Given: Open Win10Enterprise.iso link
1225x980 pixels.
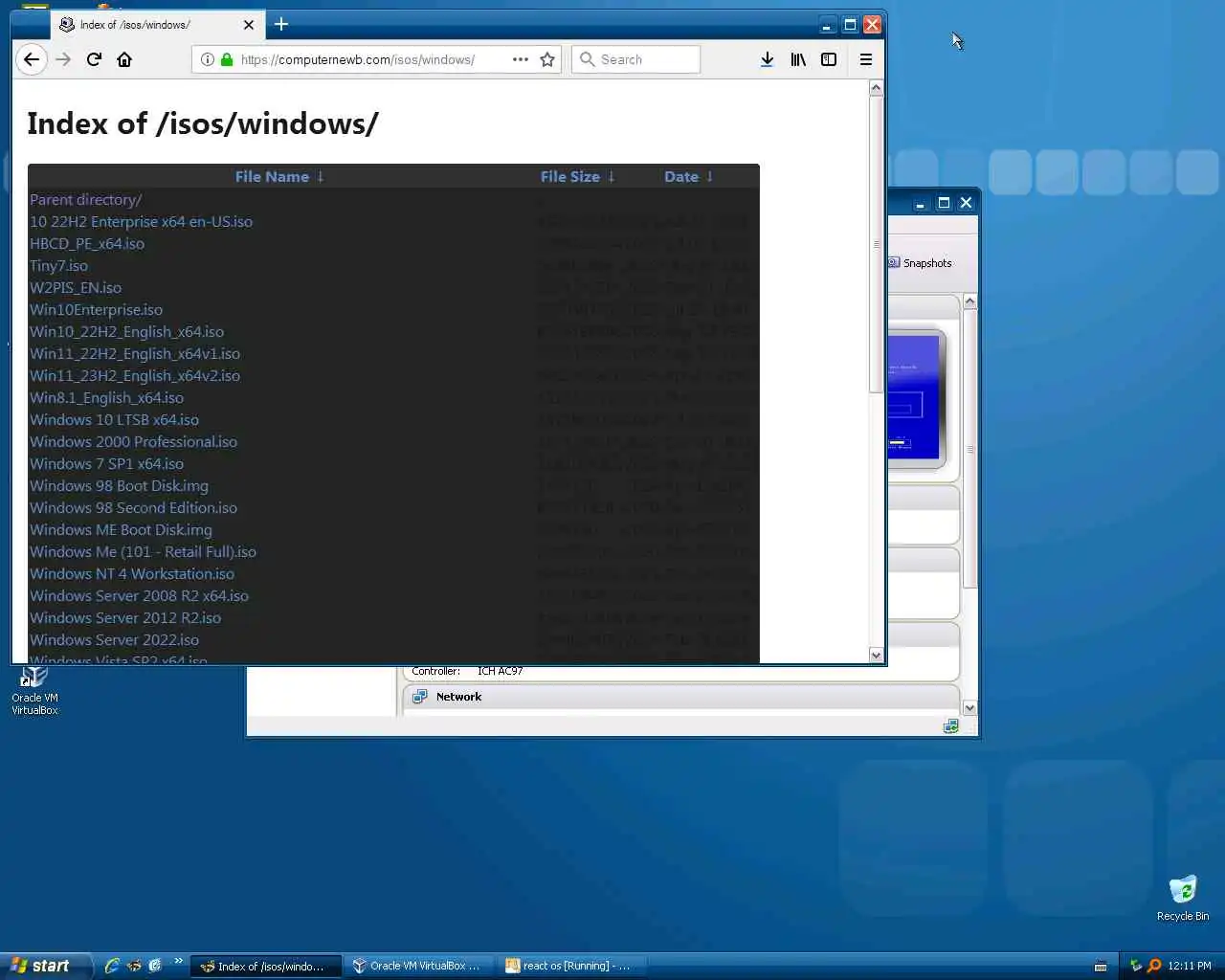Looking at the screenshot, I should (x=96, y=309).
